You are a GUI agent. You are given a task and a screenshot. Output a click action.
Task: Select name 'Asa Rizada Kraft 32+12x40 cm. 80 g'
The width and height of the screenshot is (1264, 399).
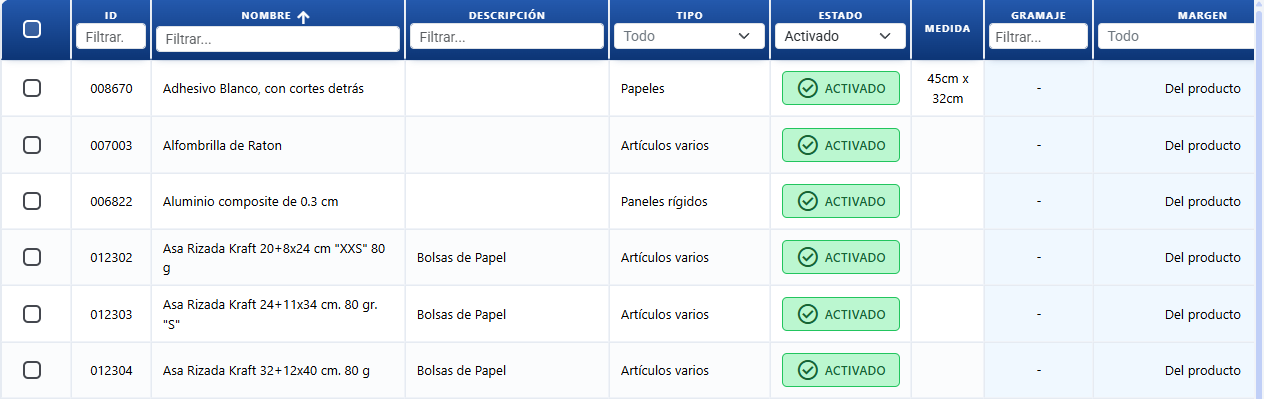click(266, 370)
